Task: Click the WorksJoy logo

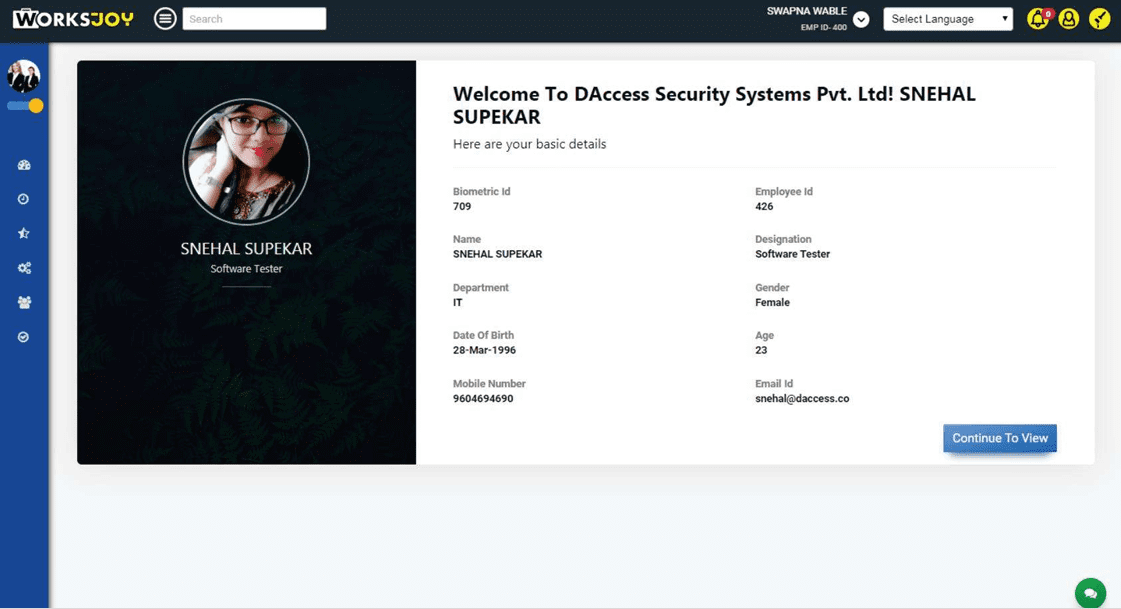Action: [73, 18]
